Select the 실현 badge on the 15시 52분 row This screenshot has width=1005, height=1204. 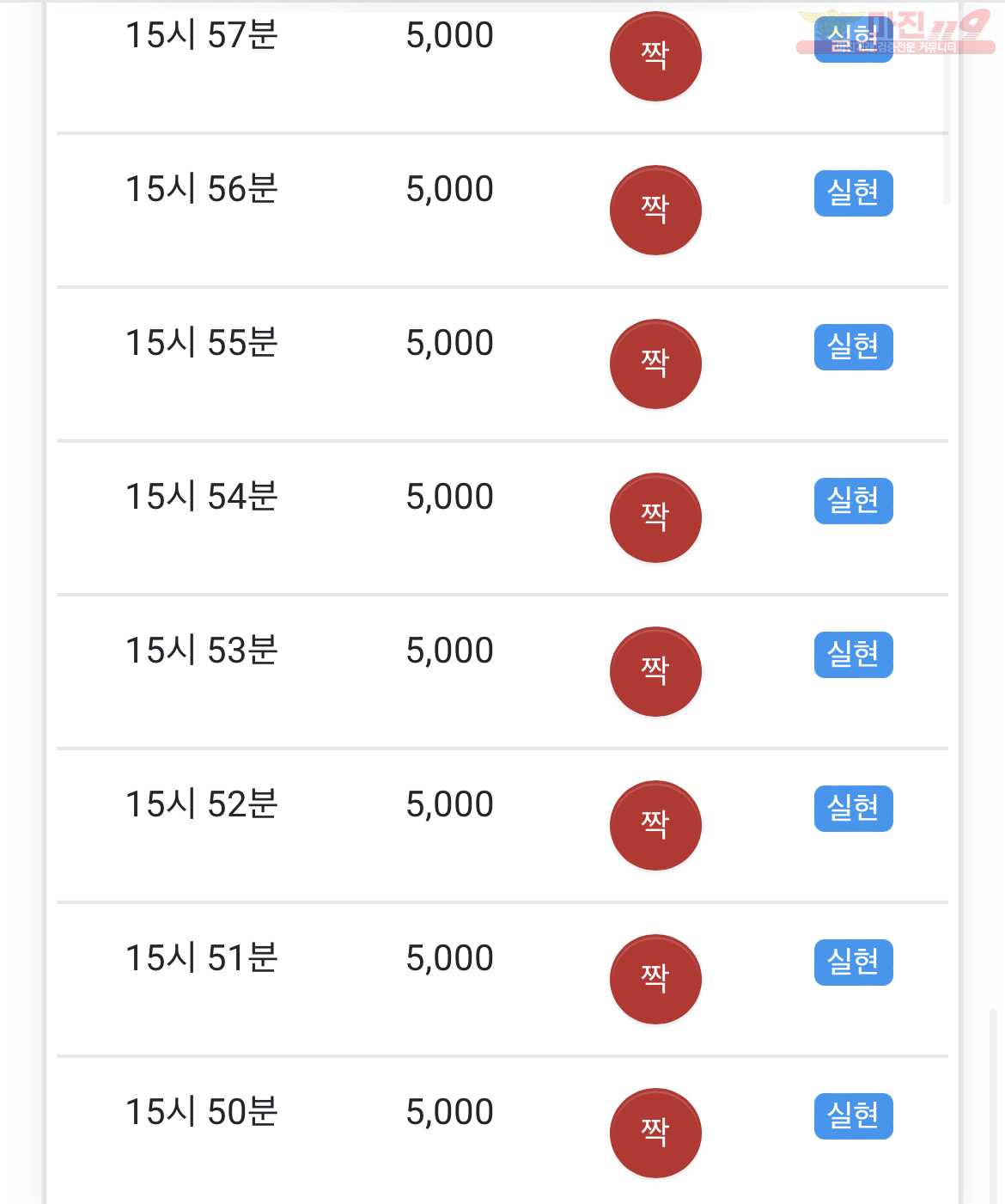click(853, 809)
